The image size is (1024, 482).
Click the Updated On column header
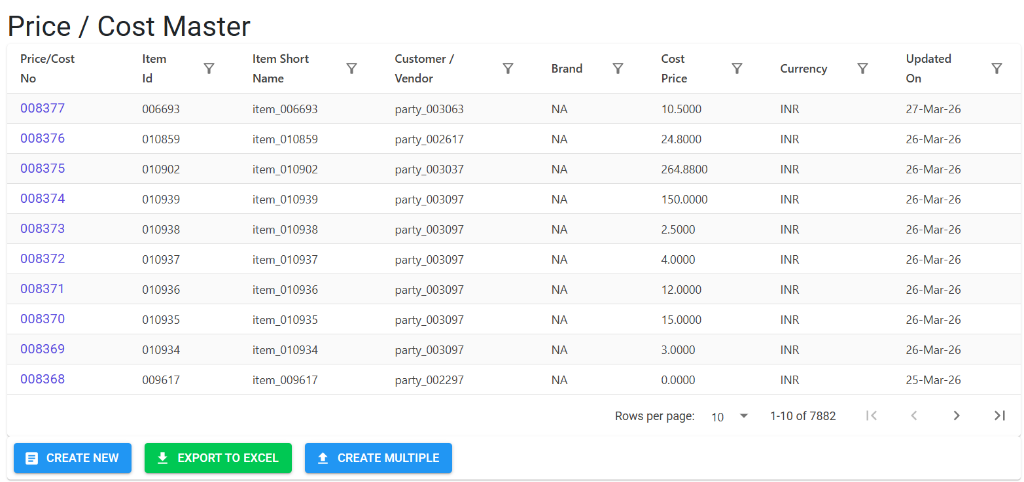tap(928, 69)
